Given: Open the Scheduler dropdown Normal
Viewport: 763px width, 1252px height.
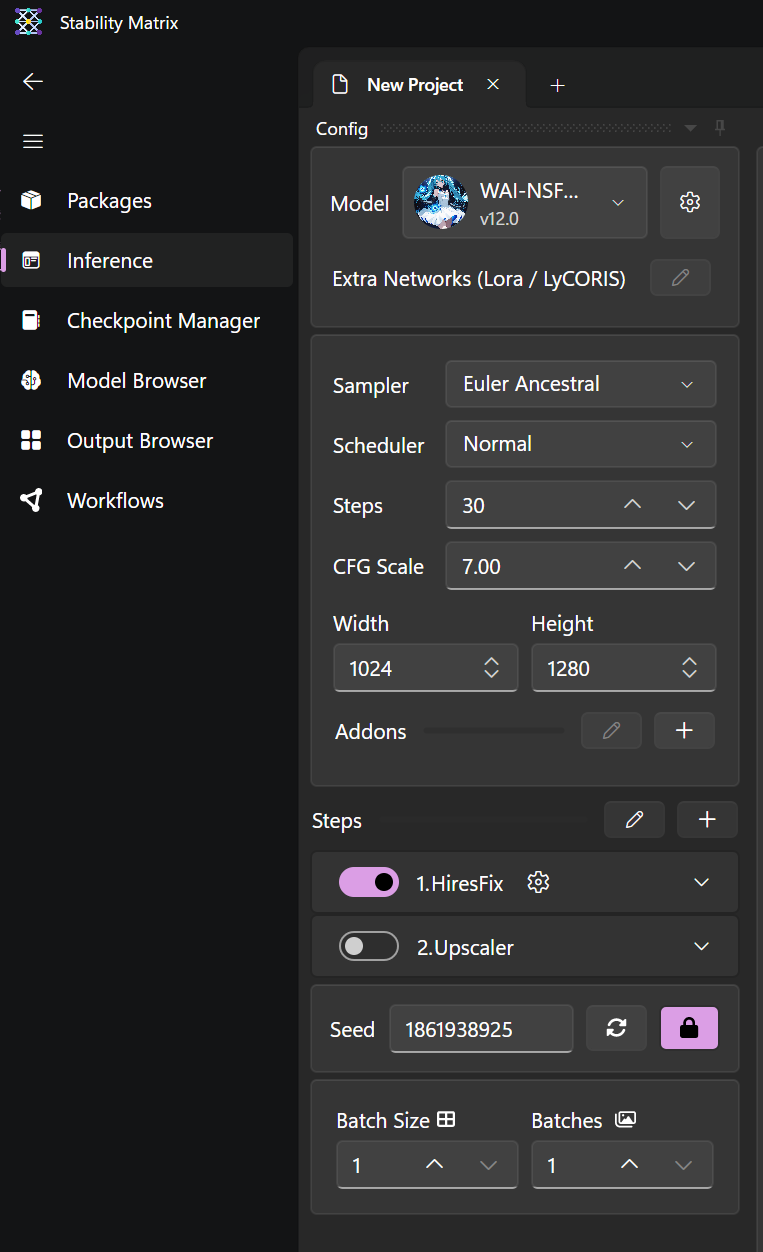Looking at the screenshot, I should click(x=580, y=444).
